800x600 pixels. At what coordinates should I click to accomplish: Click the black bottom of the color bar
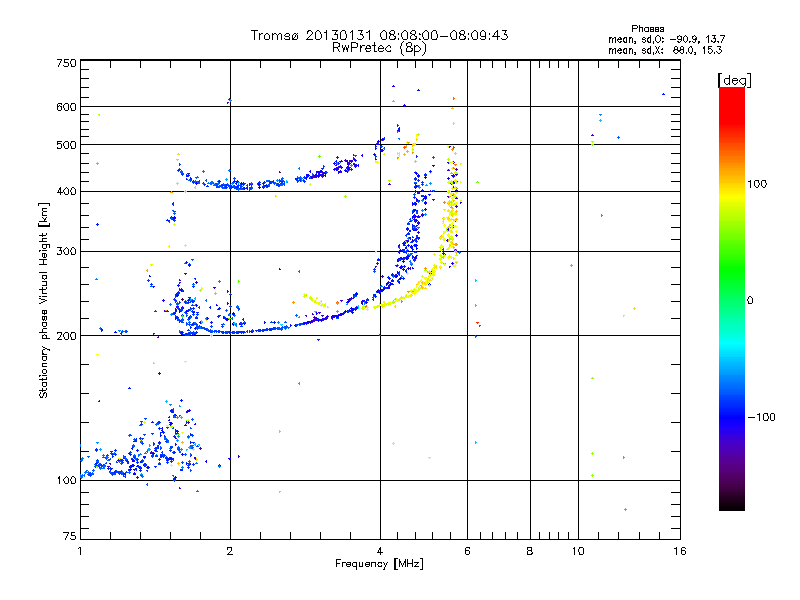point(732,503)
